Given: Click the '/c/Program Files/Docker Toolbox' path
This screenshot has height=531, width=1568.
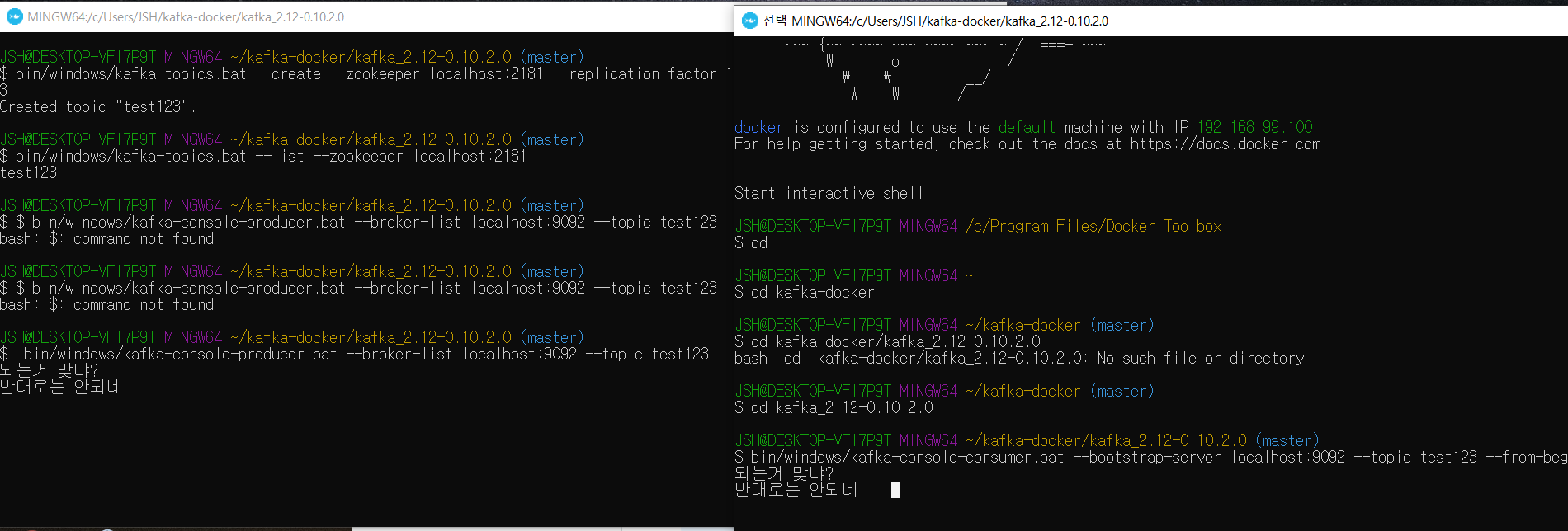Looking at the screenshot, I should 1093,226.
